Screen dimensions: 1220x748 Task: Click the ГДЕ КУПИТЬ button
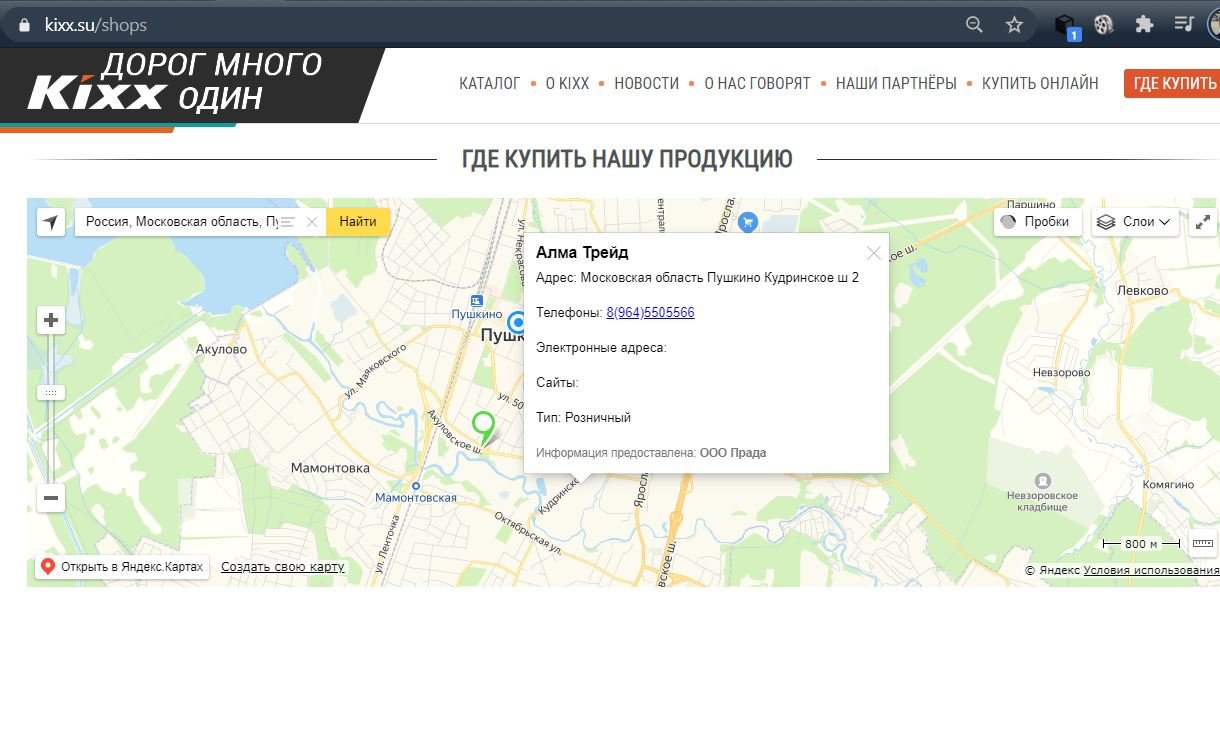1172,83
